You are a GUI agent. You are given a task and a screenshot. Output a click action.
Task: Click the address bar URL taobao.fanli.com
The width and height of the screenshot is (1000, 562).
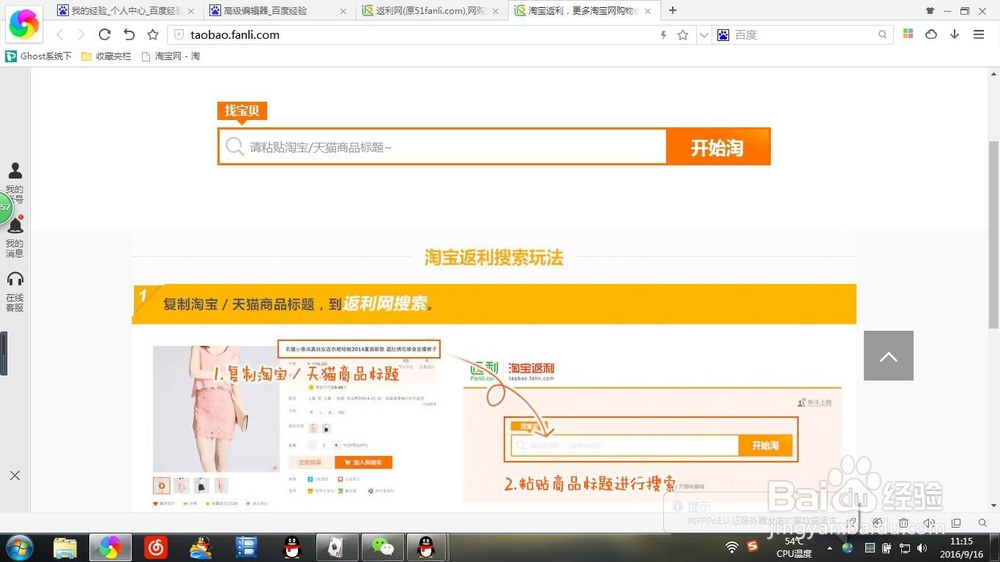point(235,35)
